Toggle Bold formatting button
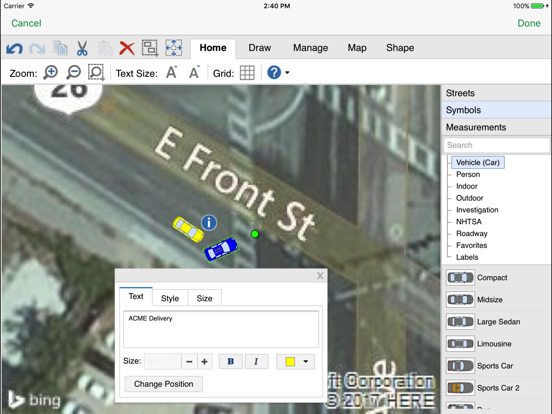 [231, 362]
